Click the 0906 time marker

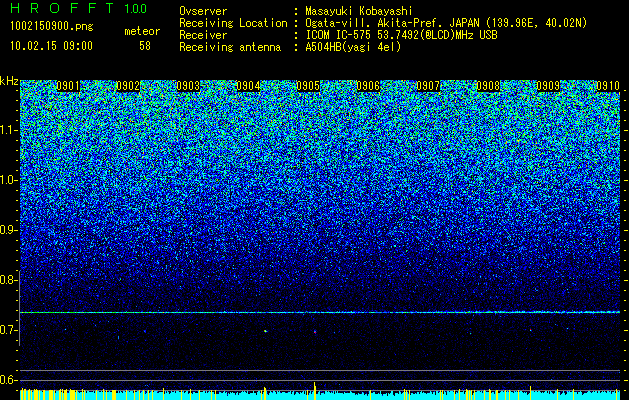click(368, 86)
